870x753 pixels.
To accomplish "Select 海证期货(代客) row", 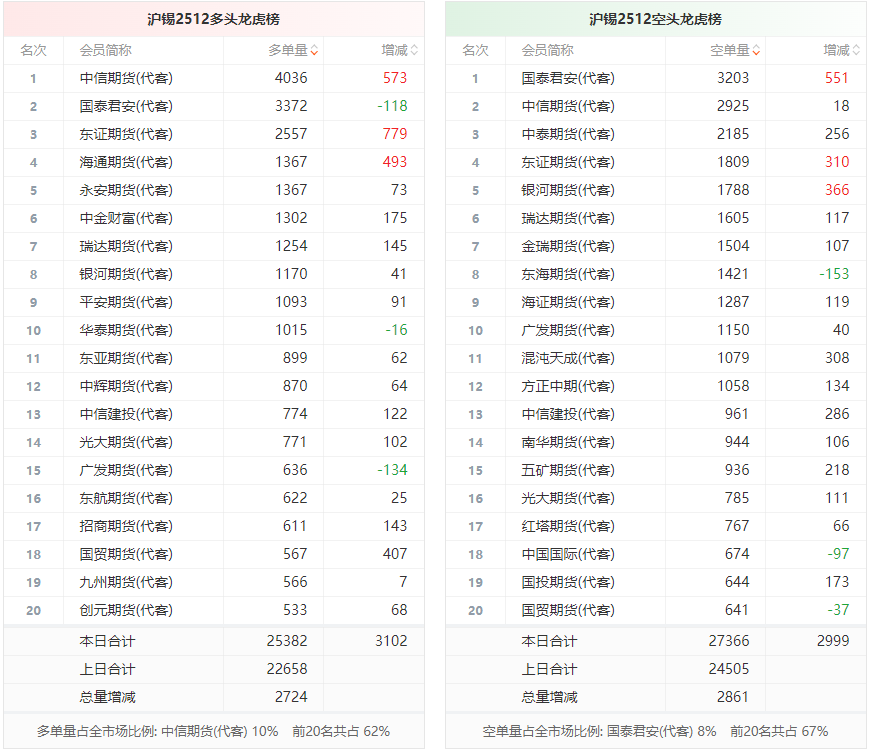I will tap(655, 302).
